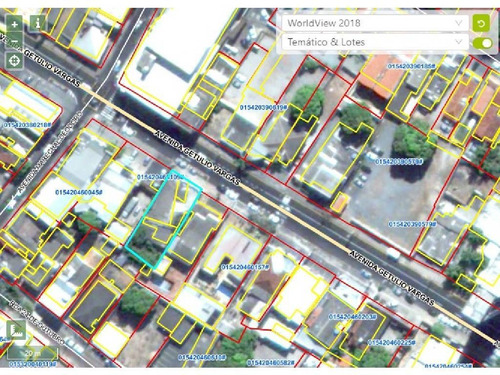Center map with the locate target icon

click(14, 61)
